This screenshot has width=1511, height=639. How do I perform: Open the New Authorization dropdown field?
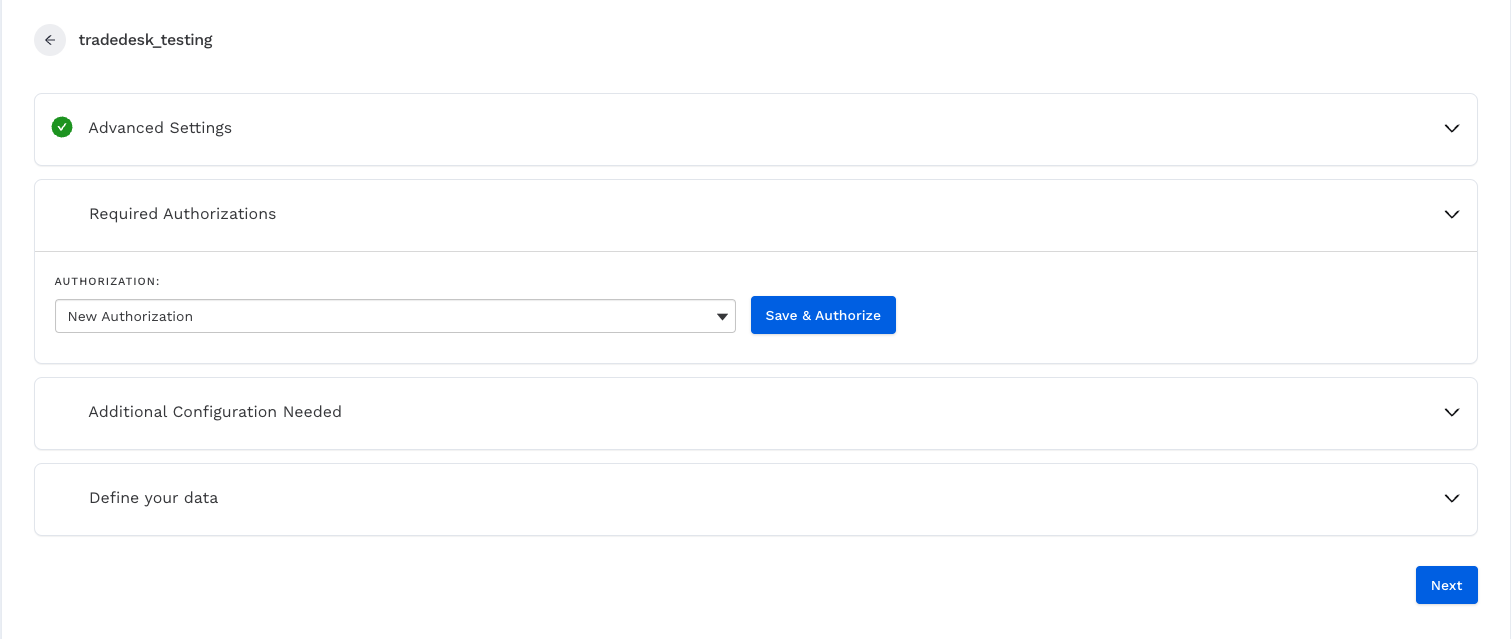pyautogui.click(x=380, y=316)
